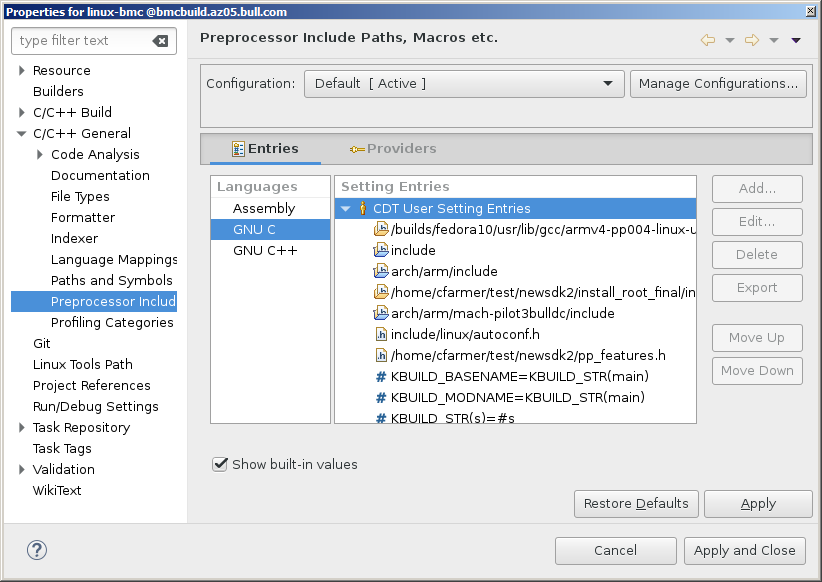The width and height of the screenshot is (822, 582).
Task: Click the back navigation arrow icon
Action: [x=708, y=40]
